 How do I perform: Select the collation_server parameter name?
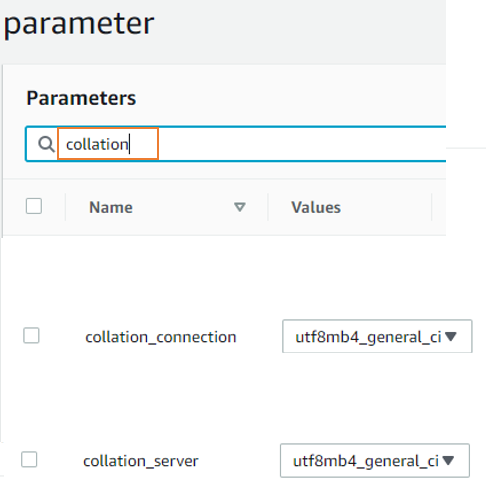pos(141,461)
